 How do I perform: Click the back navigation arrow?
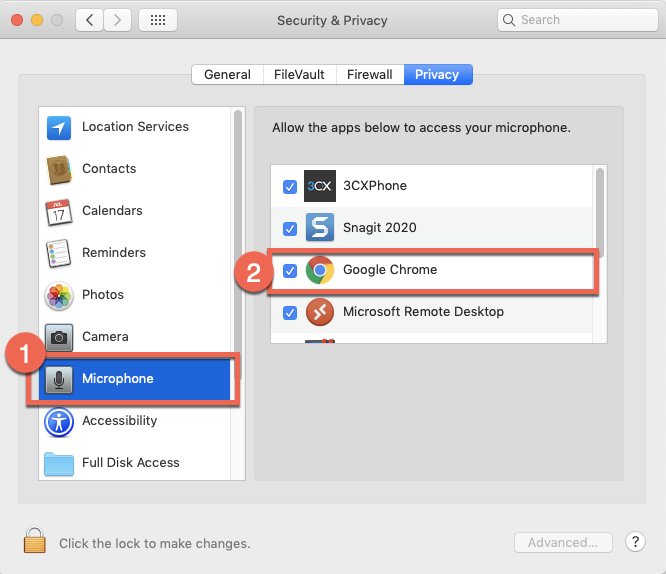[x=90, y=20]
